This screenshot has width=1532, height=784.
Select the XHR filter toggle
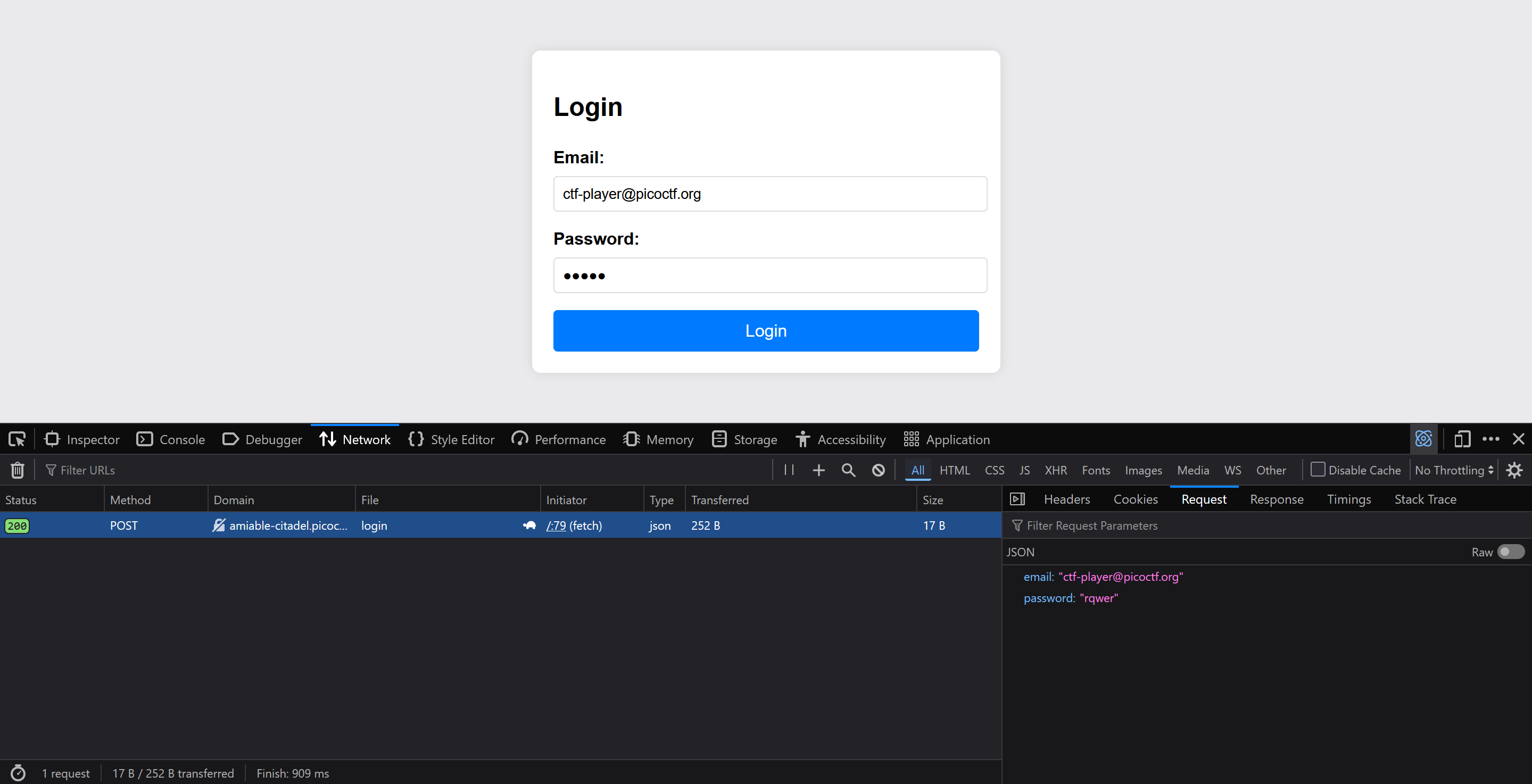click(x=1055, y=470)
